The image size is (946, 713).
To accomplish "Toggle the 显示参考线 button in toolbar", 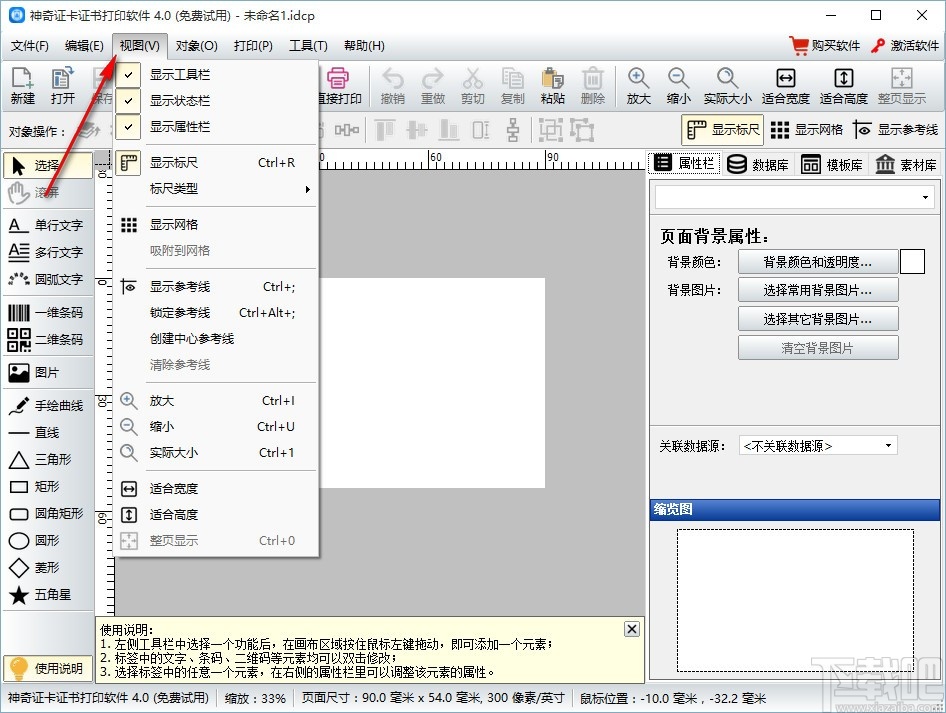I will point(896,130).
